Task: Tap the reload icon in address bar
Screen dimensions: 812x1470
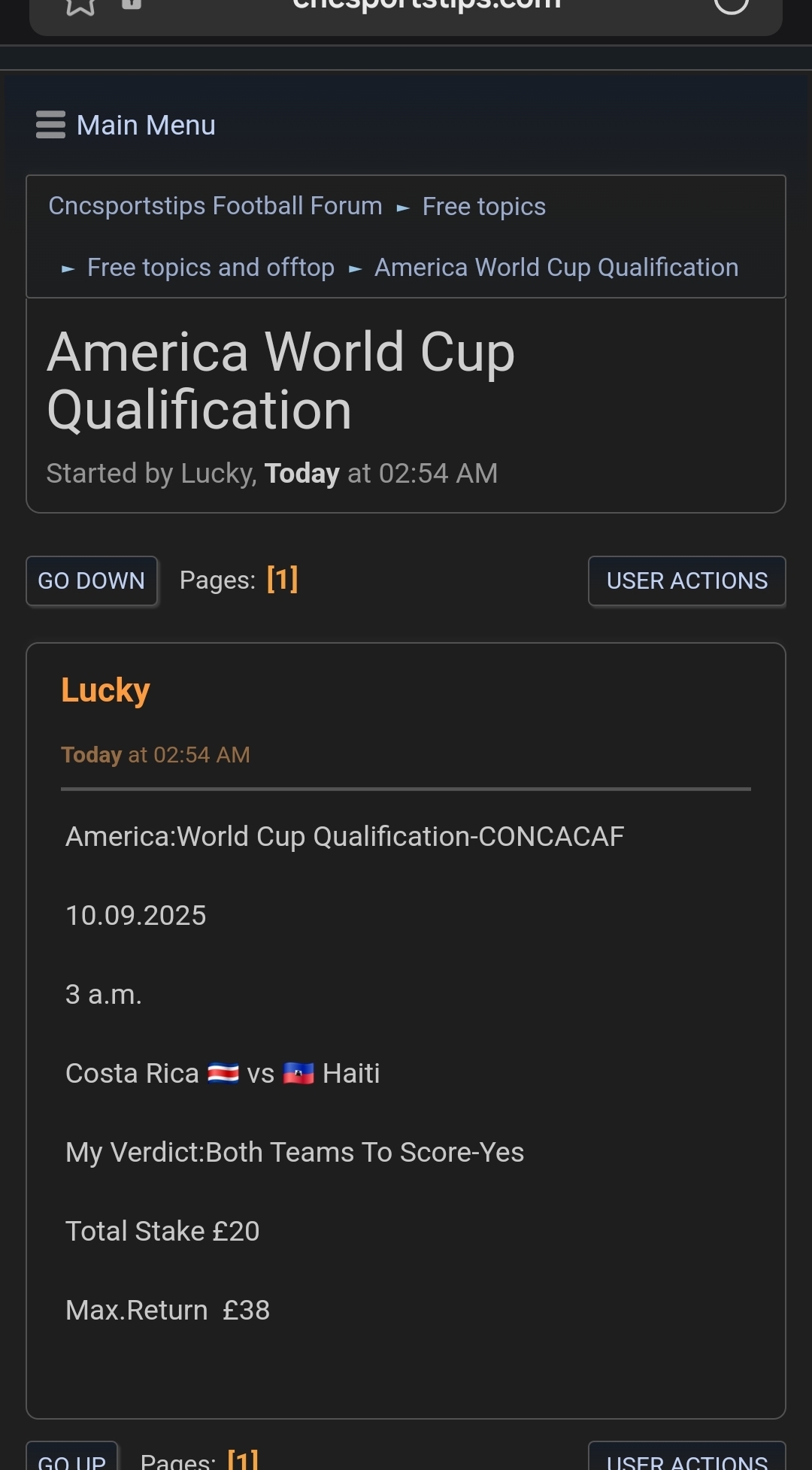Action: click(x=731, y=5)
